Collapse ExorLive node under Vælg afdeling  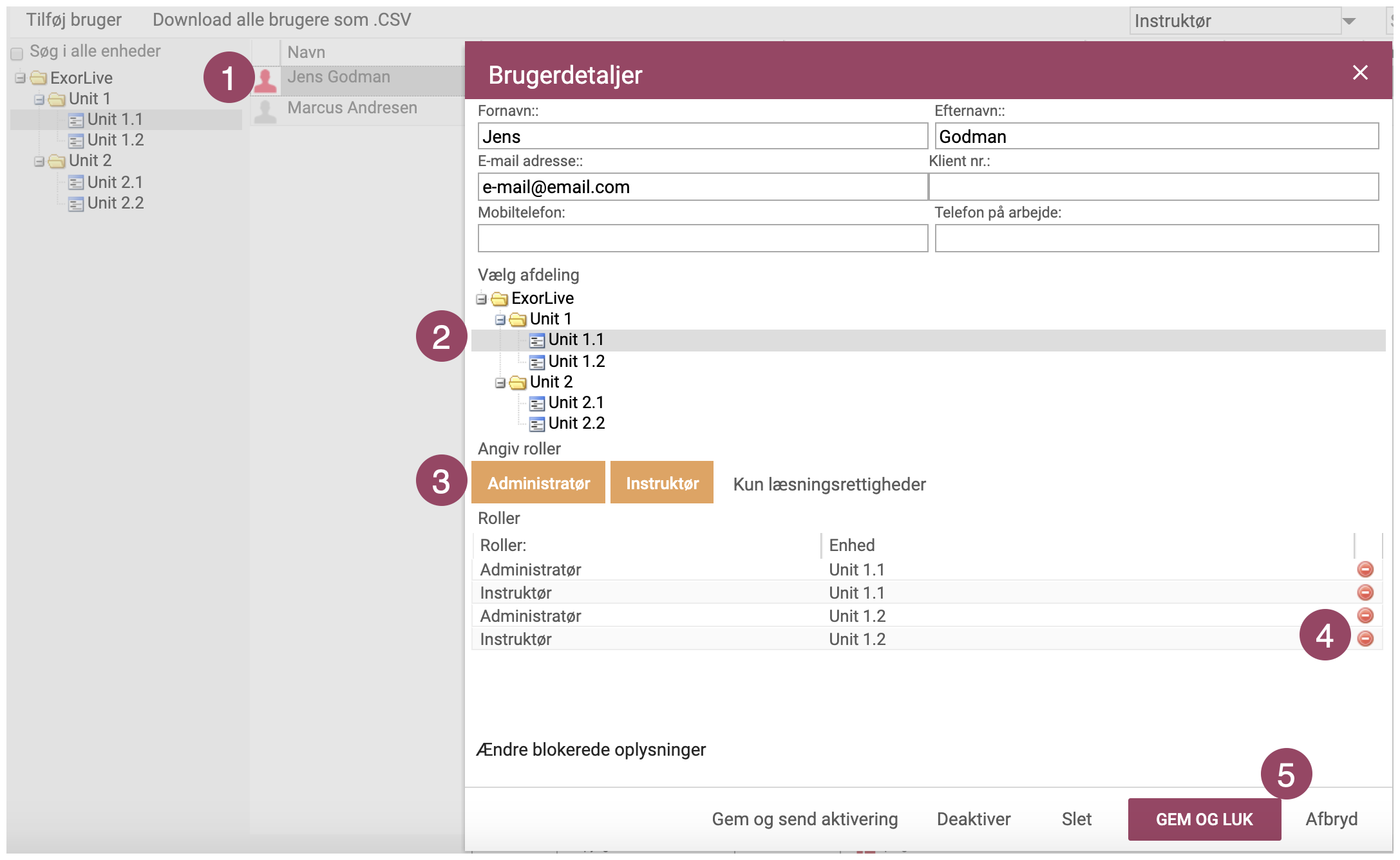coord(481,299)
